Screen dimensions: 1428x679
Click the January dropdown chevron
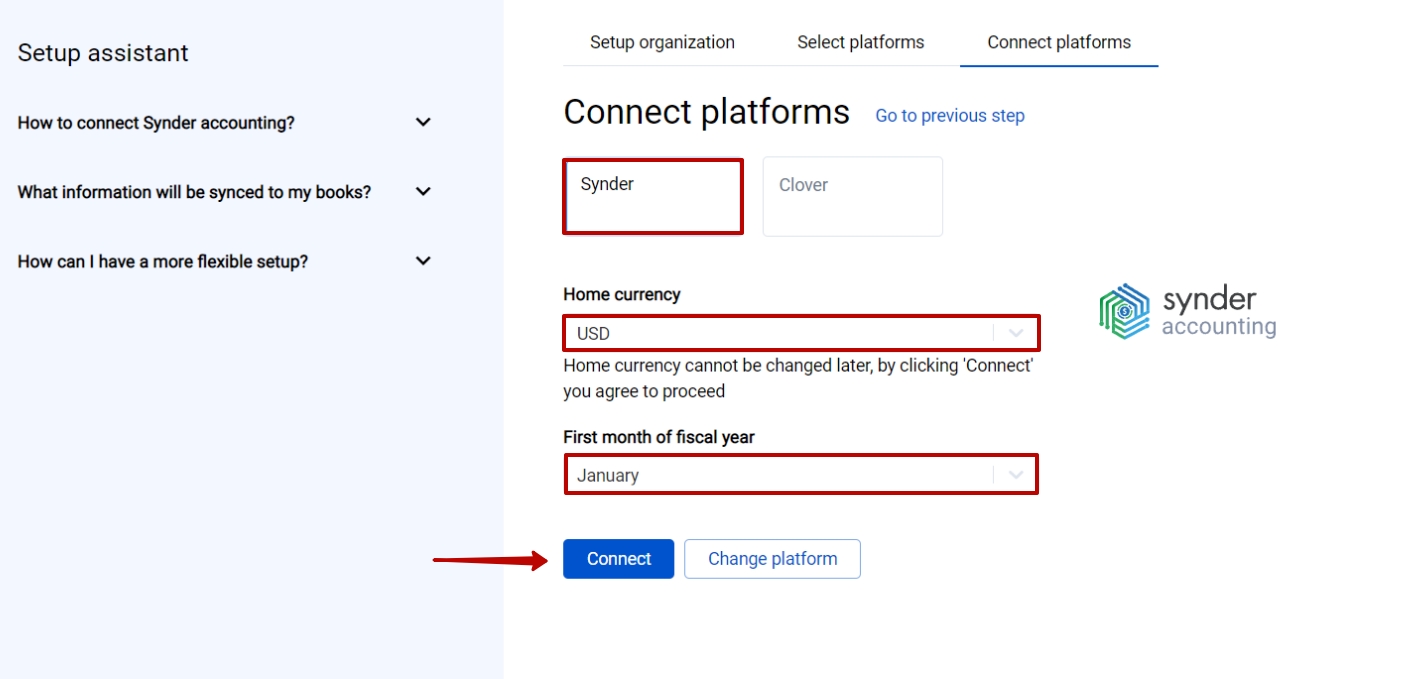pos(1016,475)
